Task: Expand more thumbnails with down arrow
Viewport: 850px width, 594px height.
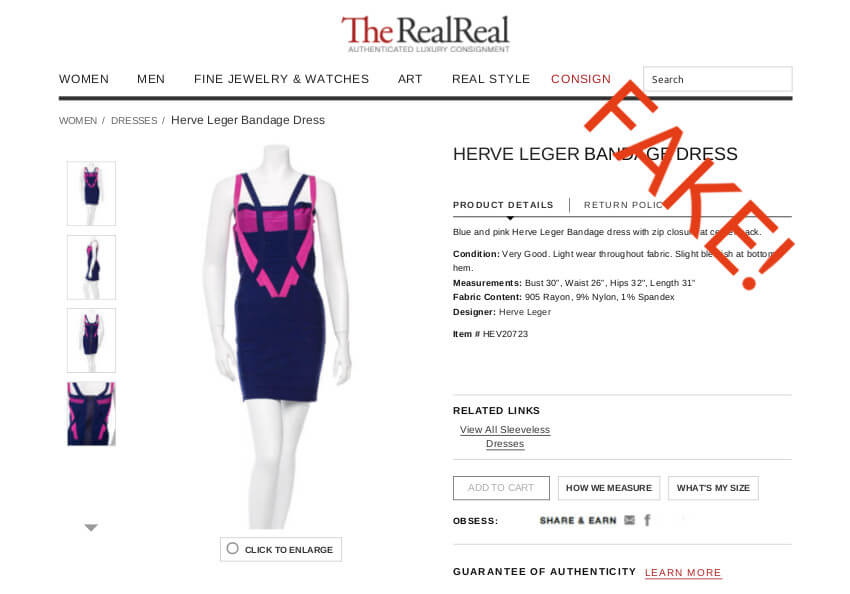Action: click(x=91, y=527)
